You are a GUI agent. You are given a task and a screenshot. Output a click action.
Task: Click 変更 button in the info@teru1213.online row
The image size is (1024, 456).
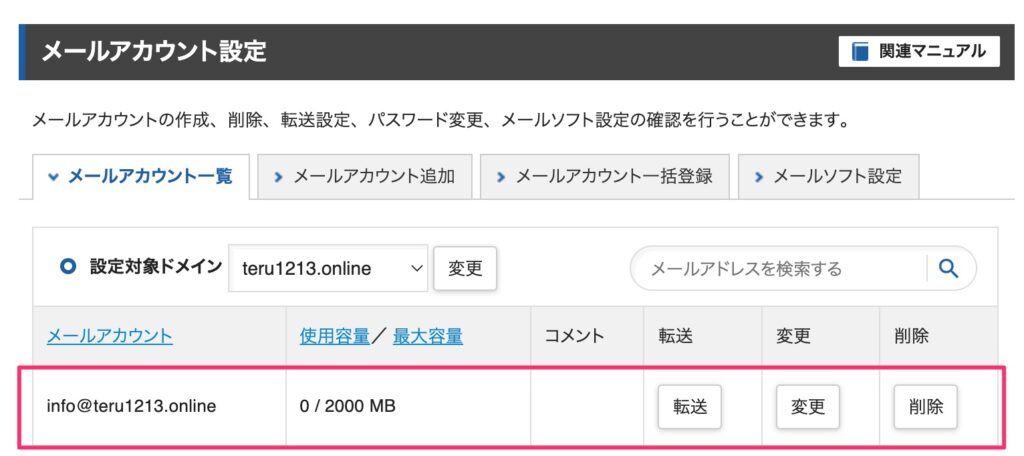click(x=808, y=406)
